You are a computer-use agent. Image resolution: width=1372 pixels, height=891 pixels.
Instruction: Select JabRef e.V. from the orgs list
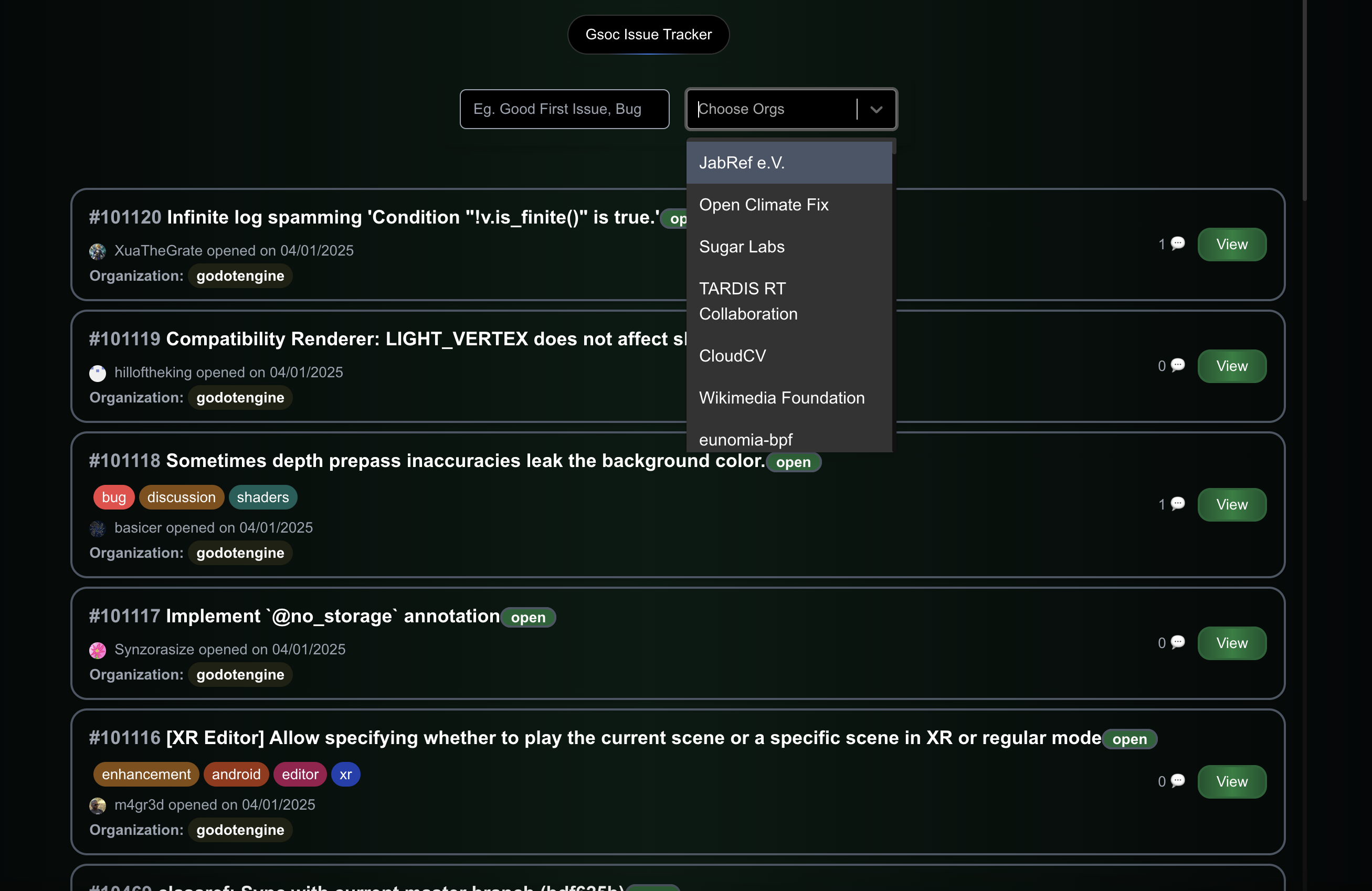point(789,163)
